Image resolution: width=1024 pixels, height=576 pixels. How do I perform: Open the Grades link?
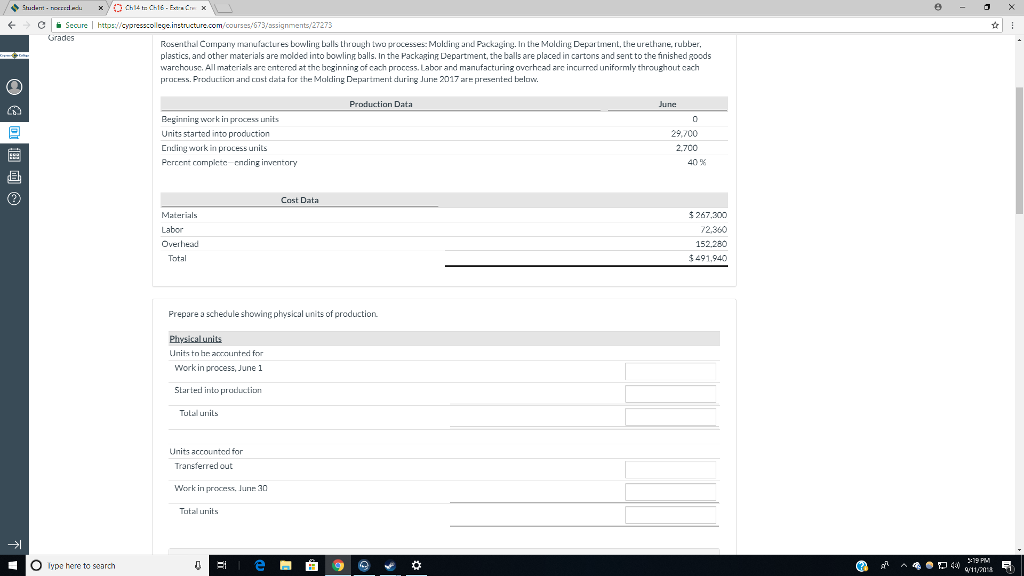tap(61, 37)
